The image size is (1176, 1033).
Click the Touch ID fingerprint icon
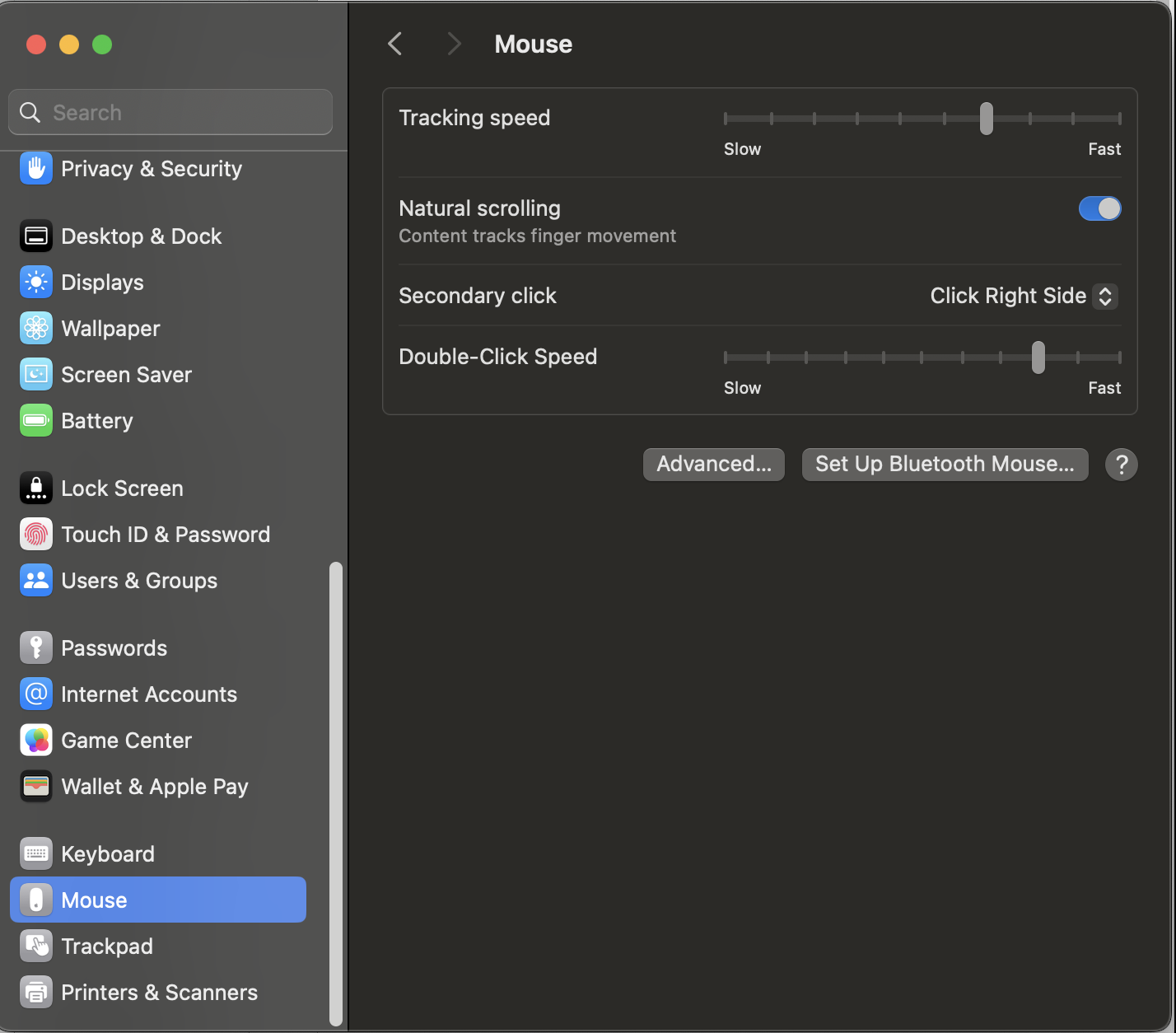tap(36, 535)
